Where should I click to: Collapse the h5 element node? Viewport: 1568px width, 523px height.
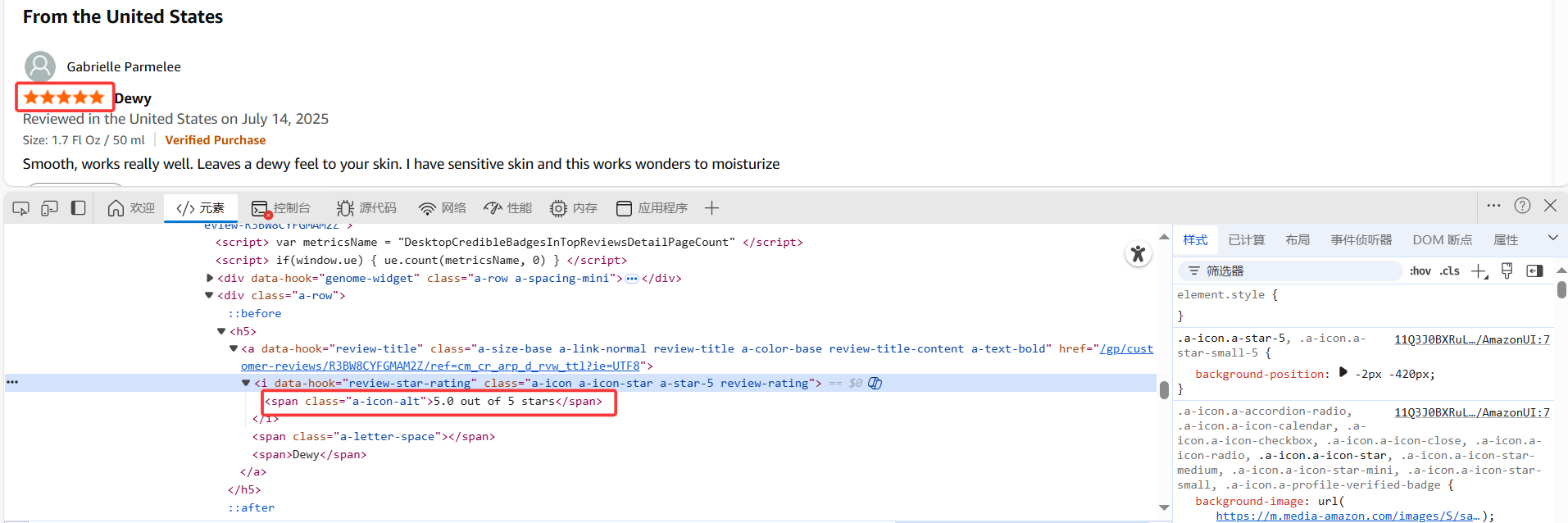click(x=221, y=331)
